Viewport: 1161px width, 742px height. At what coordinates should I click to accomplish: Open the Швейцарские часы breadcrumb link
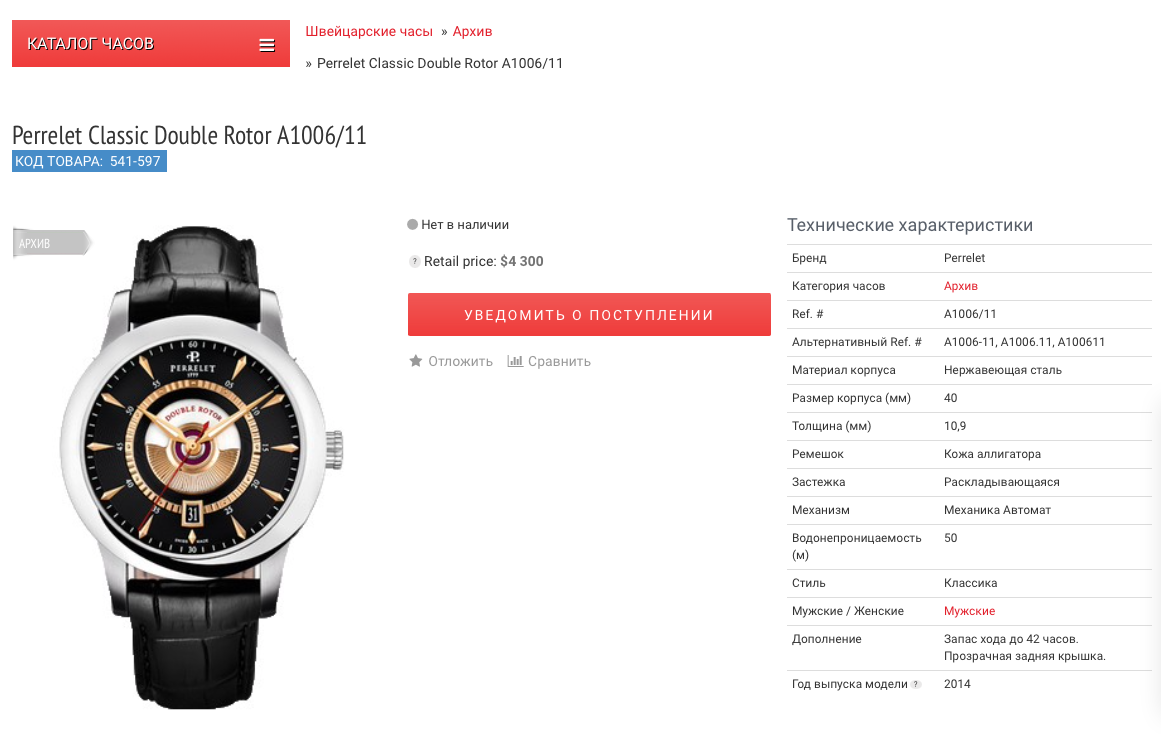tap(369, 31)
